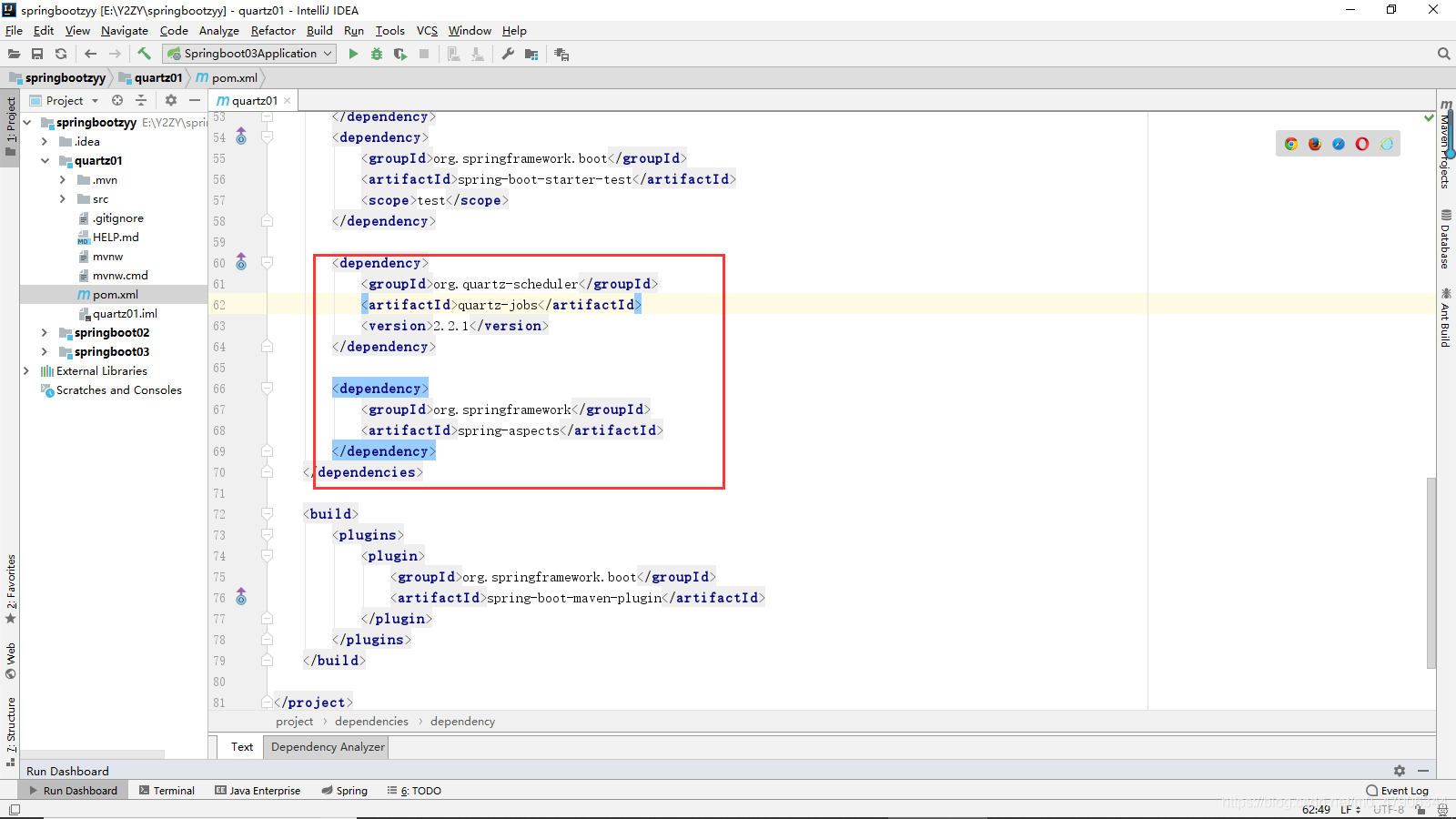Open the Spring tool window

[344, 791]
